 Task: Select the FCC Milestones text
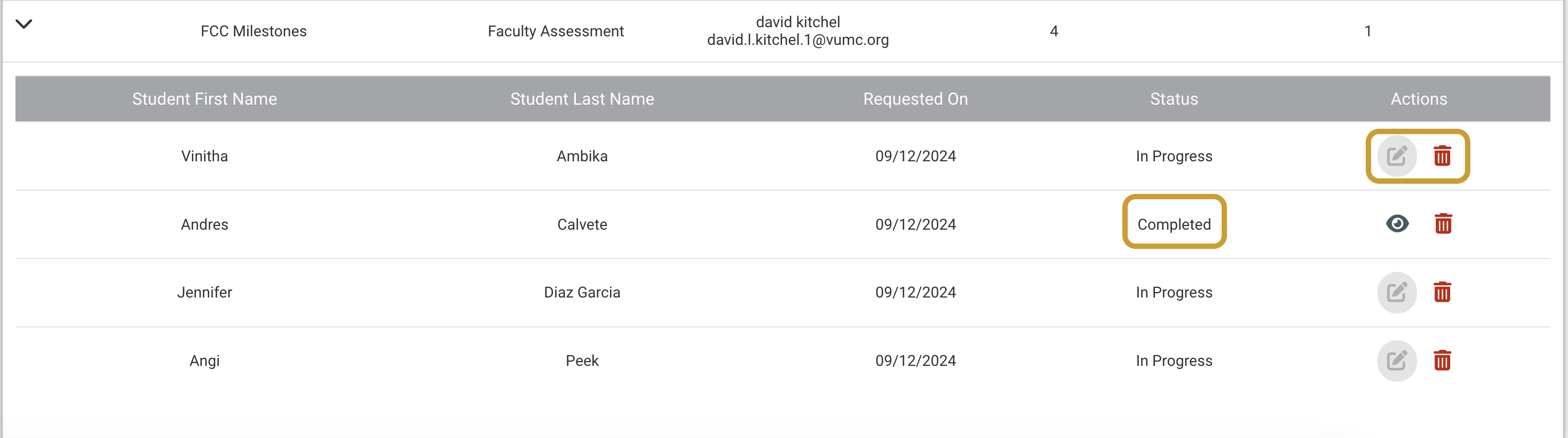coord(254,31)
